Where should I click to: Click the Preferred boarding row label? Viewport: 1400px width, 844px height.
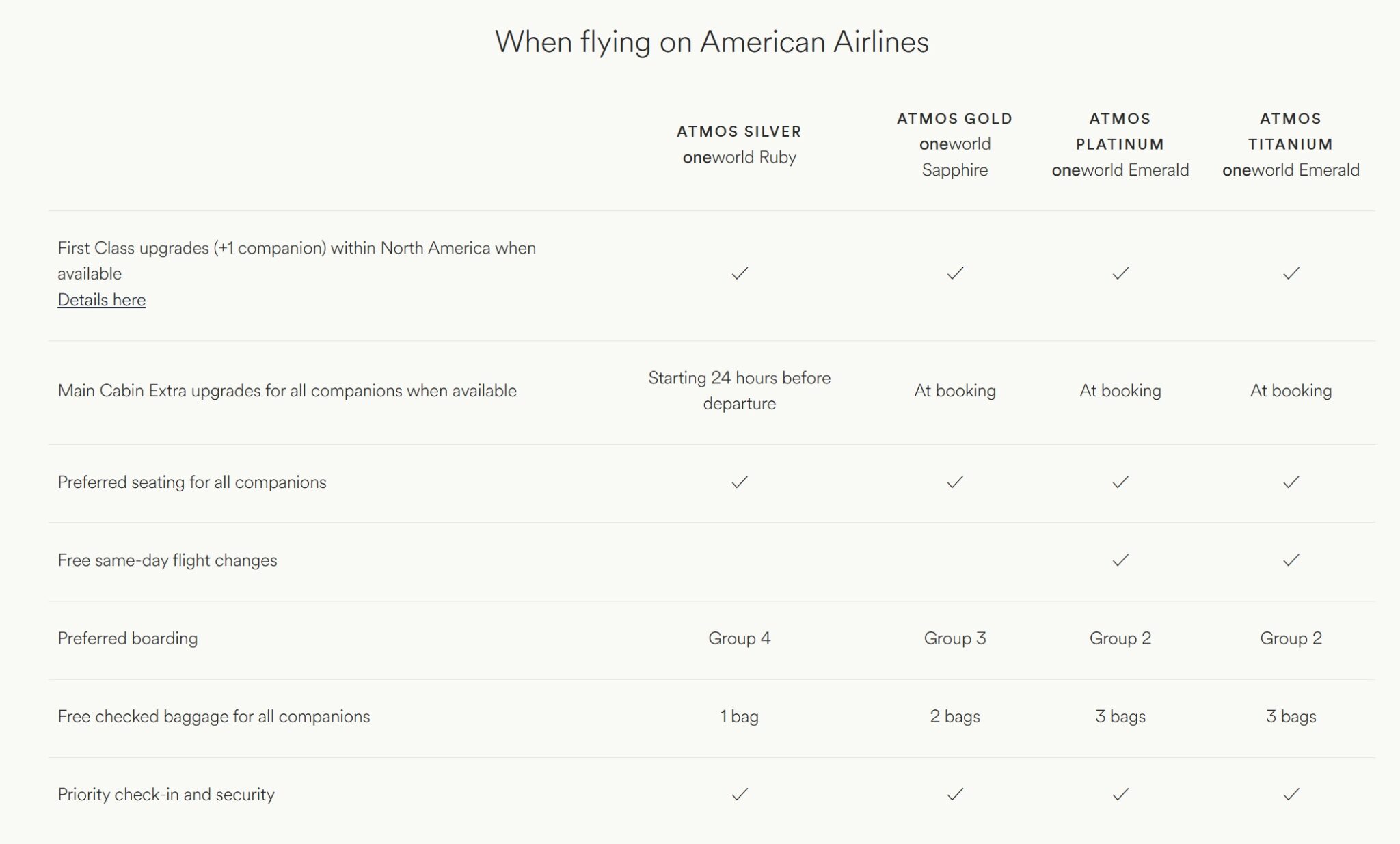click(128, 638)
